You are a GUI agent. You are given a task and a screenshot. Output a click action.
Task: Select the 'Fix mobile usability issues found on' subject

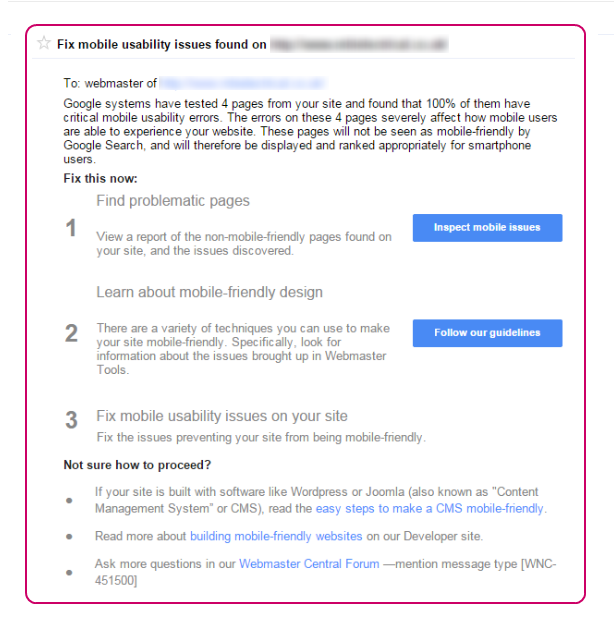[x=162, y=44]
